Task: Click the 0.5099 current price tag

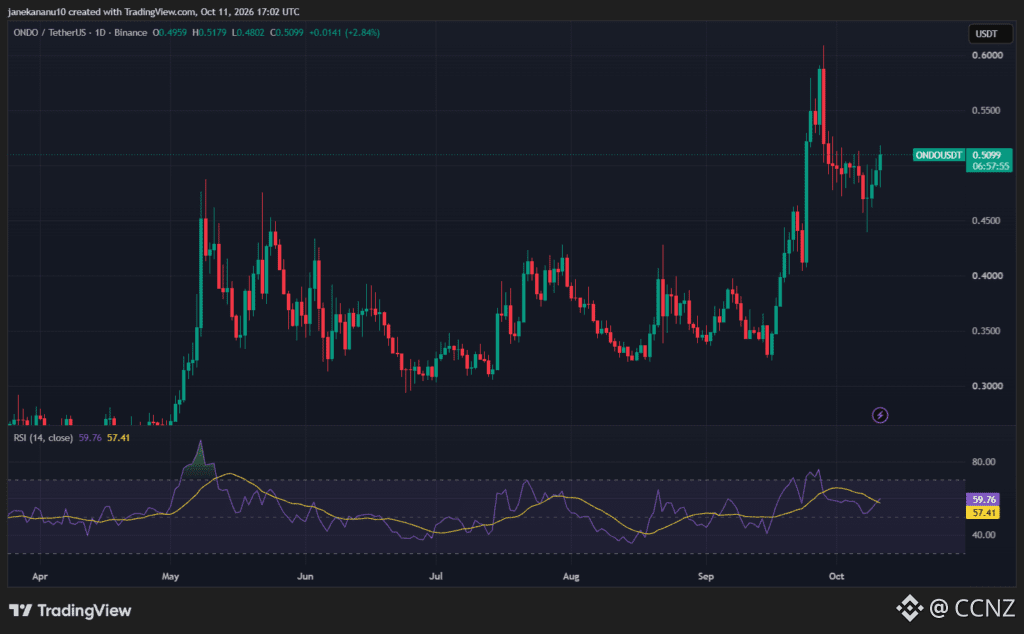Action: 986,155
